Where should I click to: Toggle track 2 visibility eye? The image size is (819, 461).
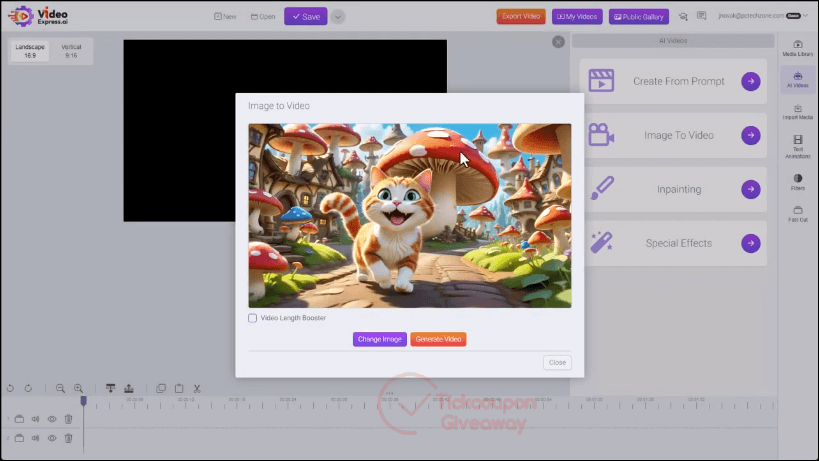[52, 438]
